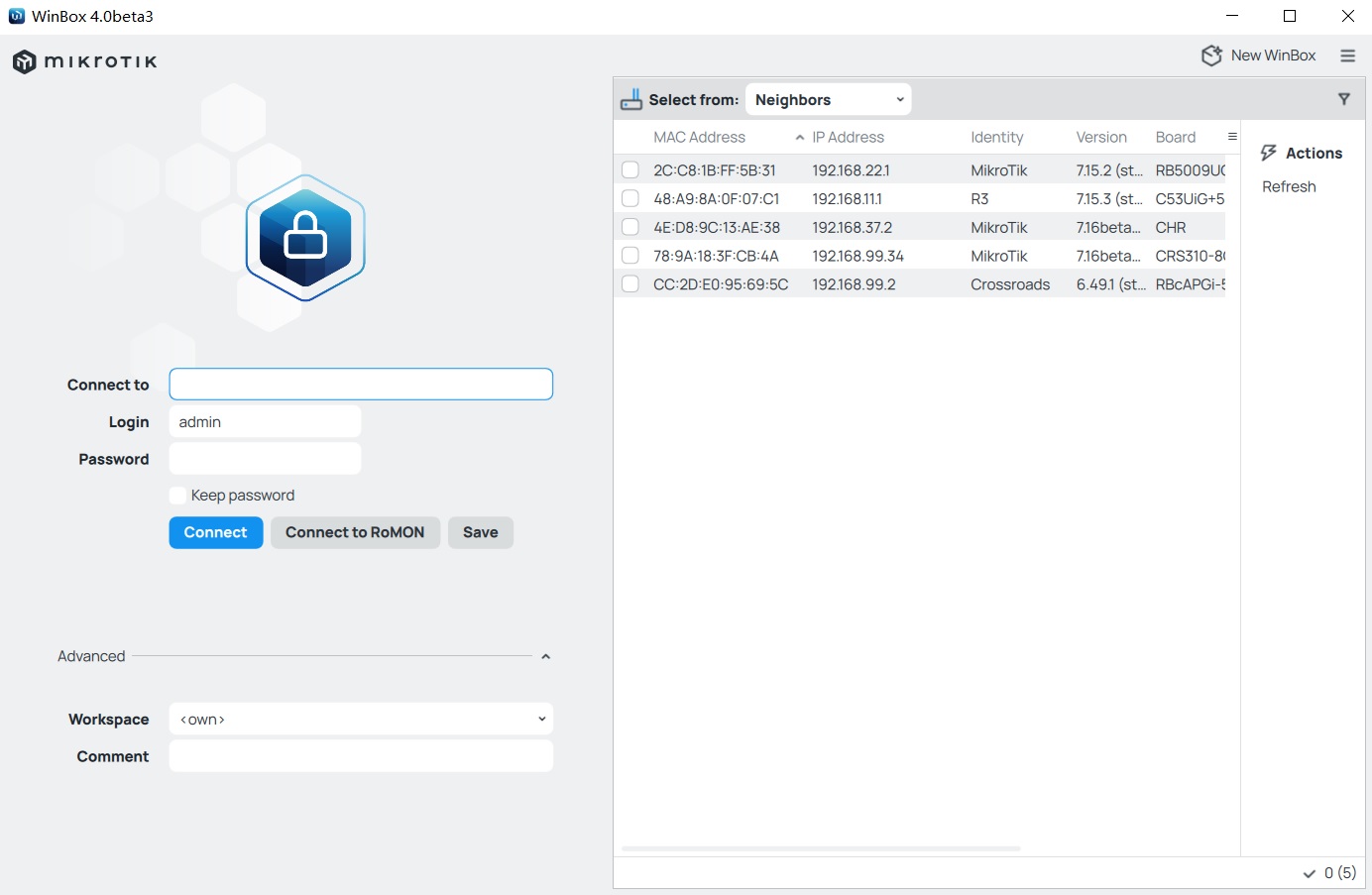Click the blue lock hexagon icon
Screen dimensions: 1372x895
point(305,238)
